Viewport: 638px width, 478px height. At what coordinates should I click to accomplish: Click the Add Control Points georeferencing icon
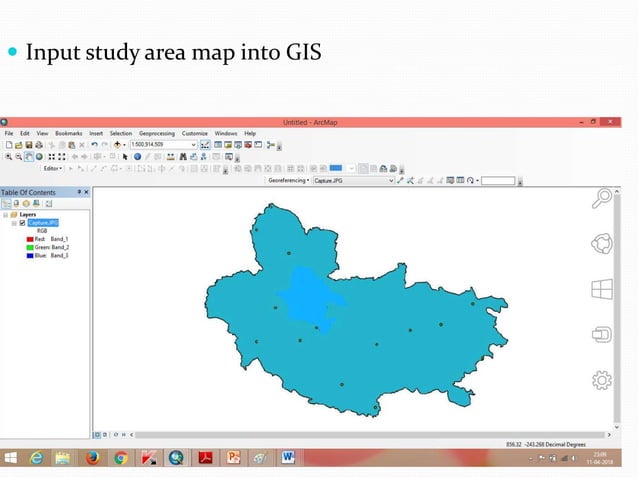click(400, 180)
